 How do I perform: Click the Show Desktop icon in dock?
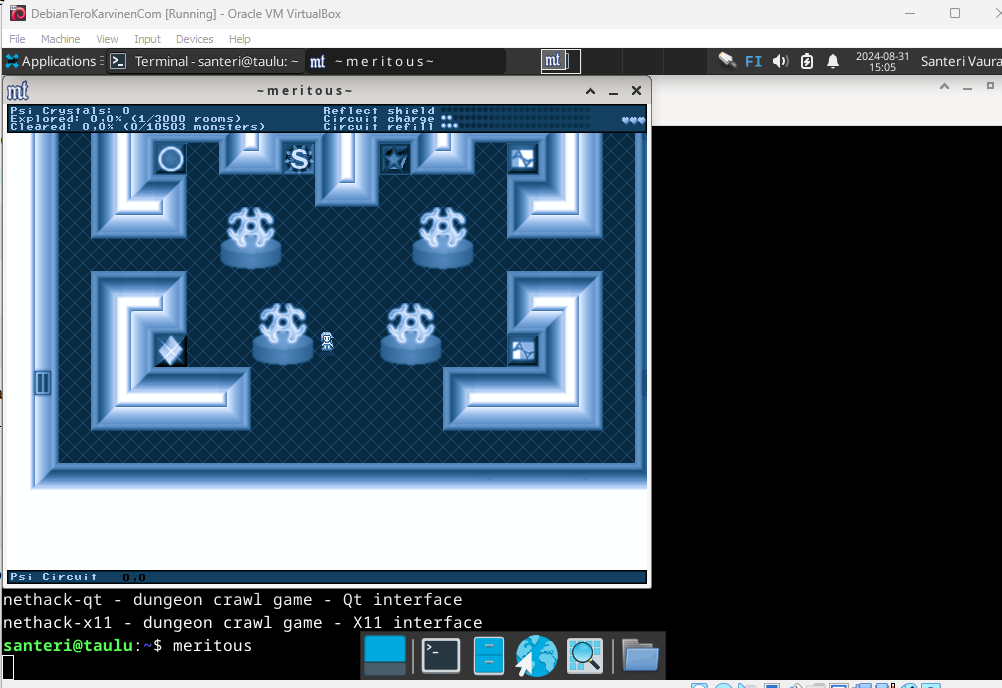coord(385,656)
